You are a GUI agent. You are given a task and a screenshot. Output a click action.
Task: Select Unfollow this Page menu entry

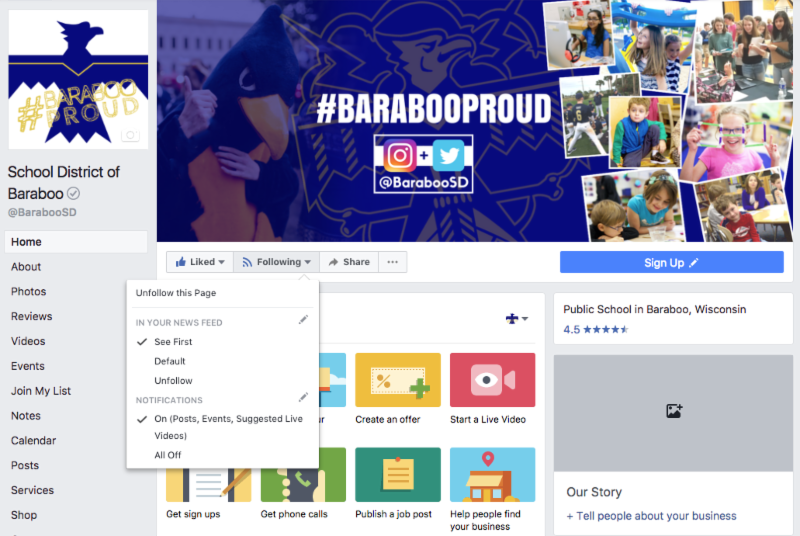pos(176,293)
